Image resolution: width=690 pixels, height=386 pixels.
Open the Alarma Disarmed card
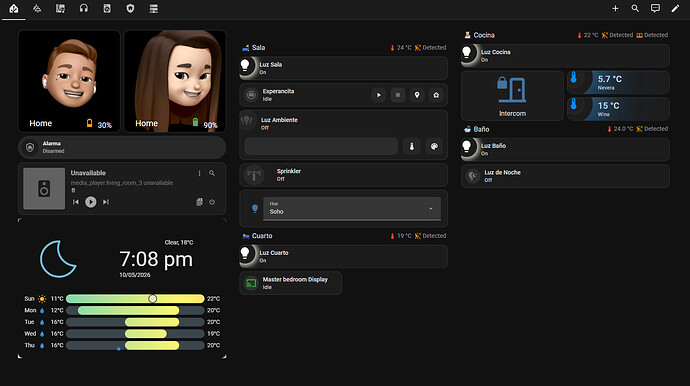[122, 147]
